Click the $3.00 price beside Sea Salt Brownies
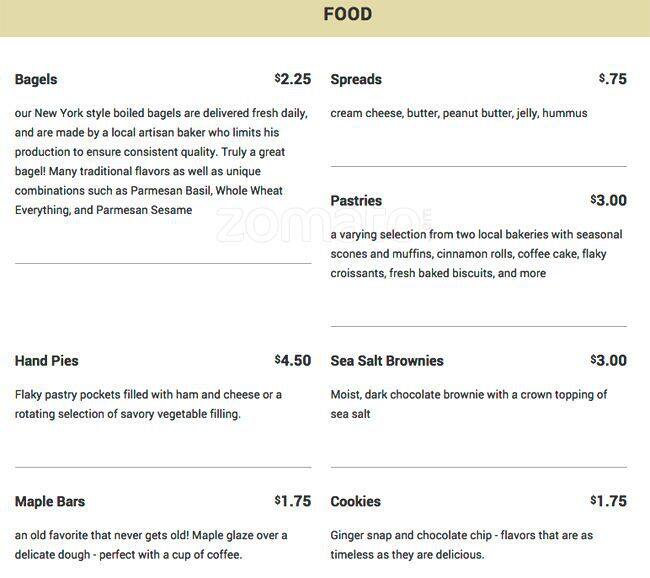650x578 pixels. [609, 360]
